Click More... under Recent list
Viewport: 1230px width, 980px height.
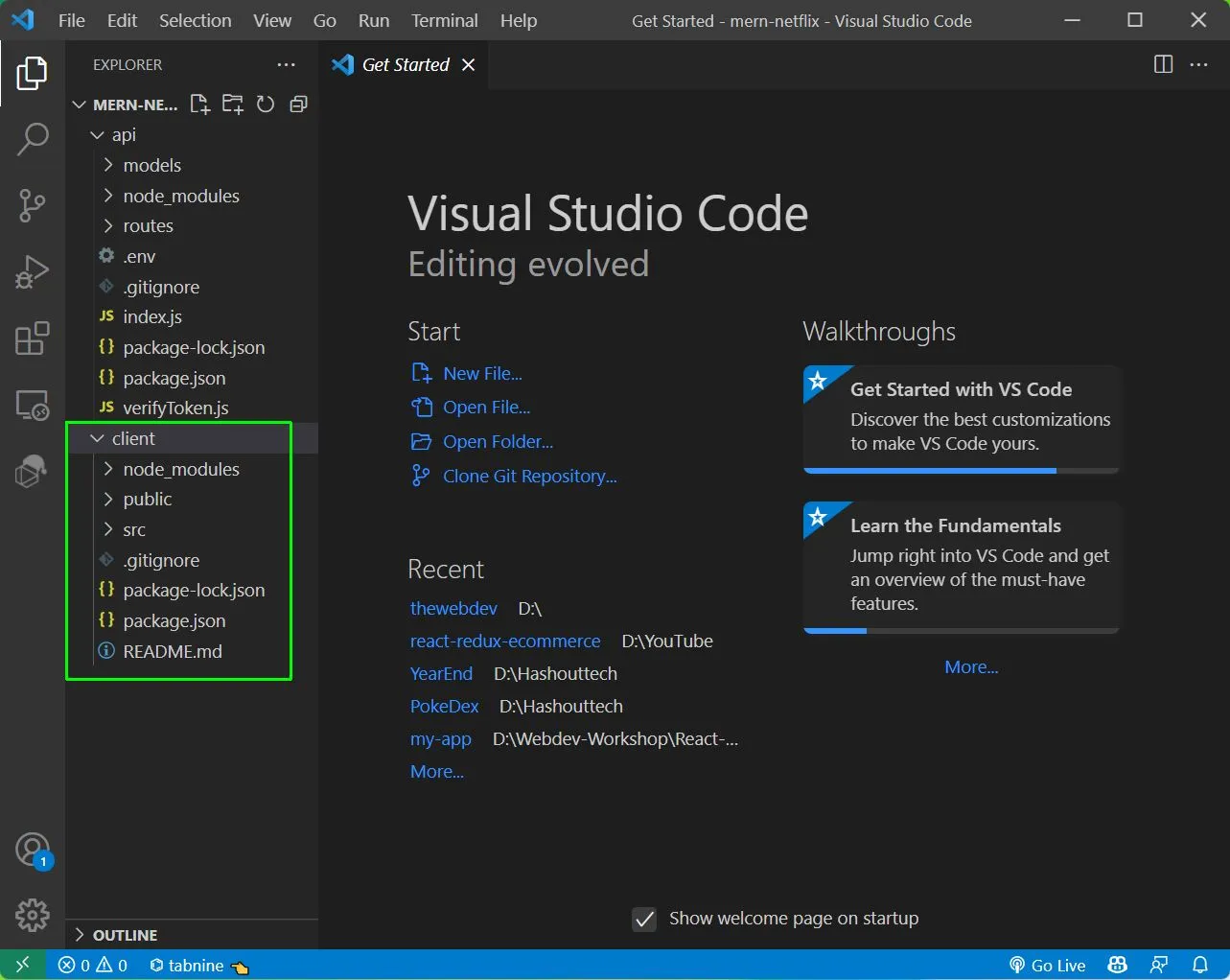(x=437, y=772)
